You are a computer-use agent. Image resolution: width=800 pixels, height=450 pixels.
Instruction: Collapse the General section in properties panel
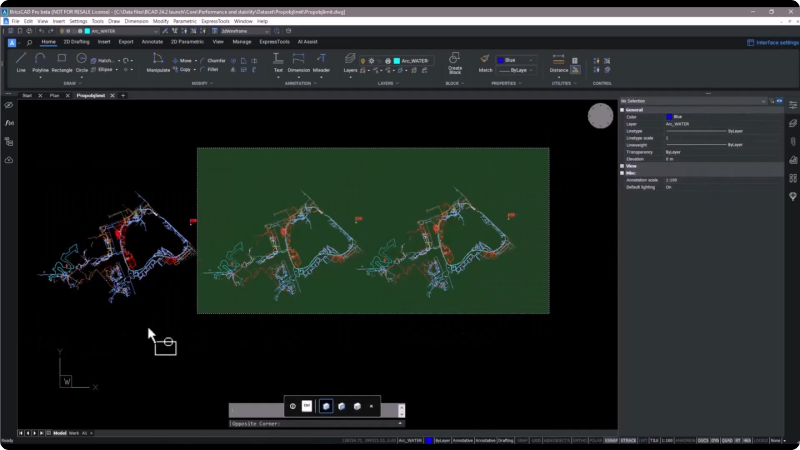tap(622, 110)
